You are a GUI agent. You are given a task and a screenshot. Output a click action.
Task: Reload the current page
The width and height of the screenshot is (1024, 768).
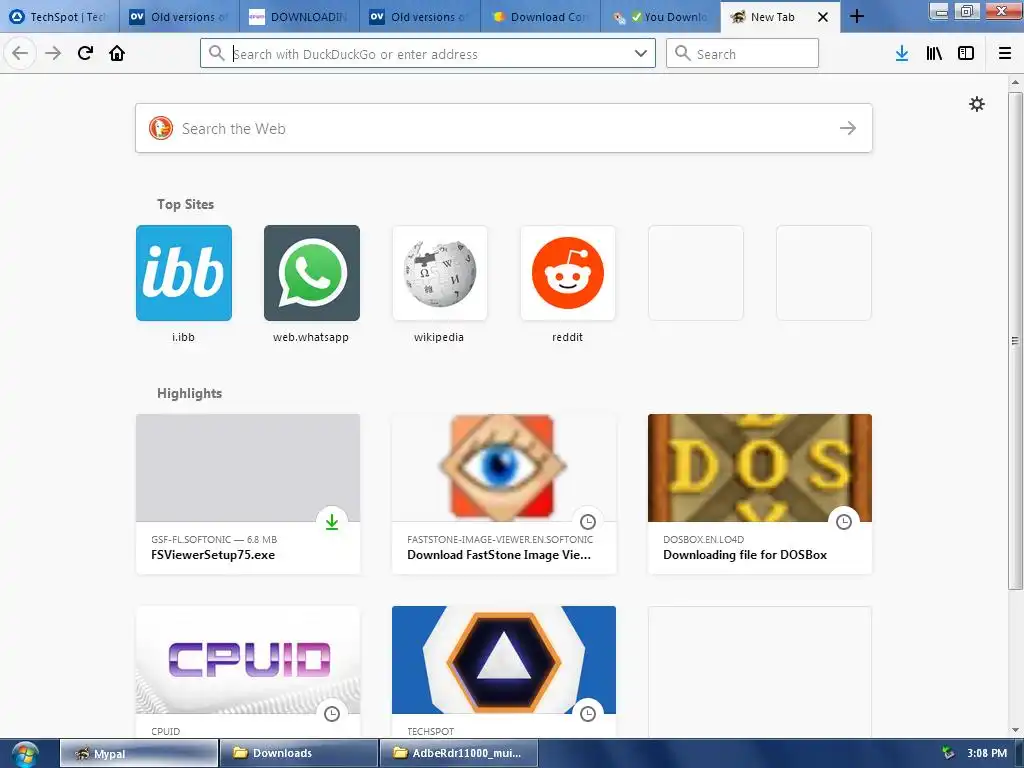point(85,53)
